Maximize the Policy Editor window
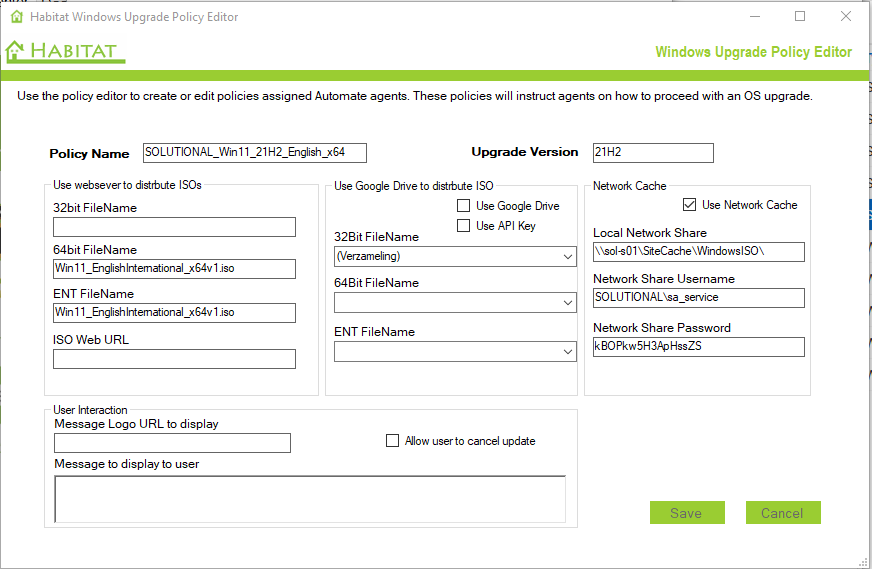 click(x=800, y=17)
